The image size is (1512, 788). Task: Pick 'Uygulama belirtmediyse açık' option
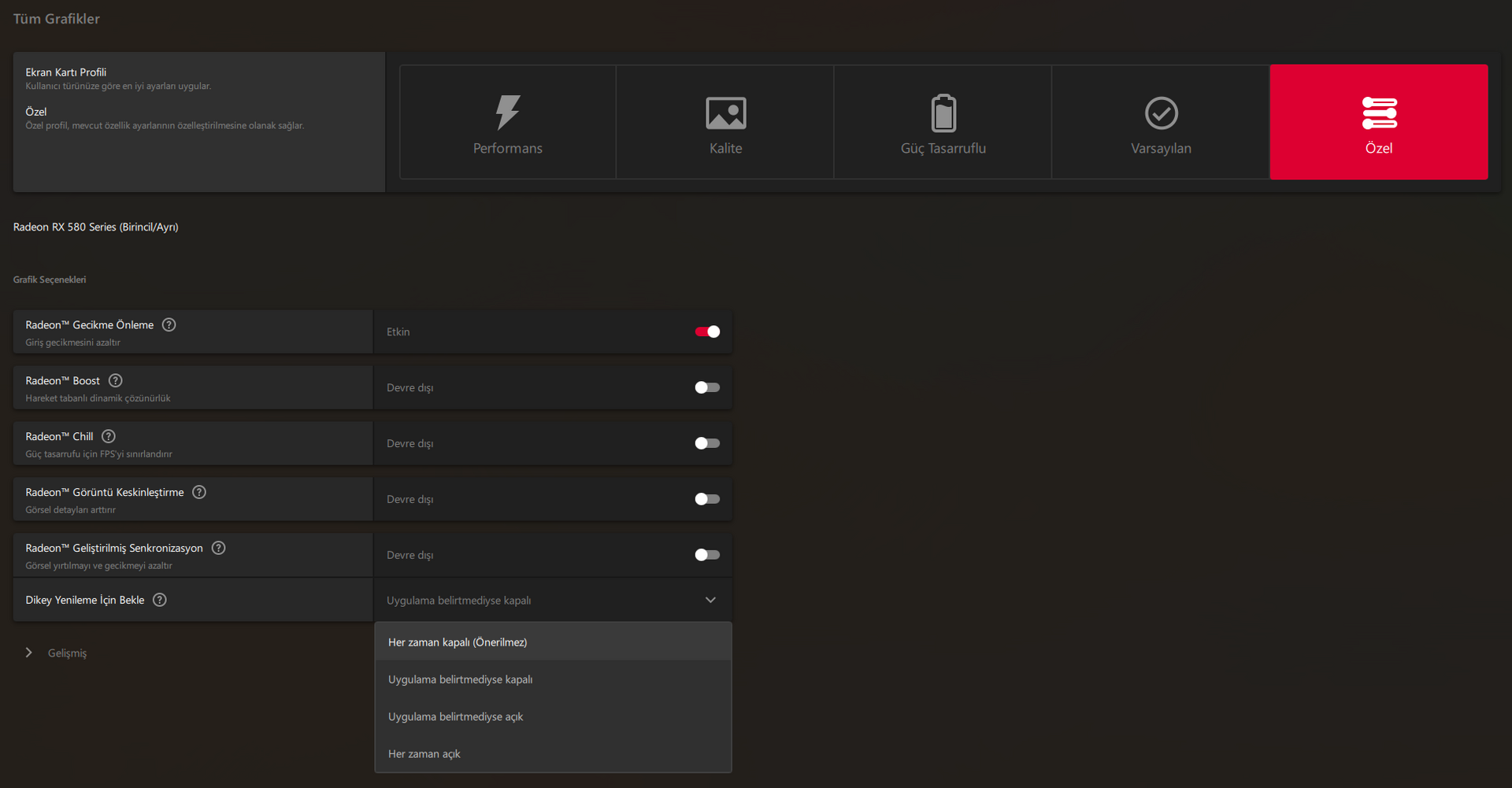click(x=553, y=716)
